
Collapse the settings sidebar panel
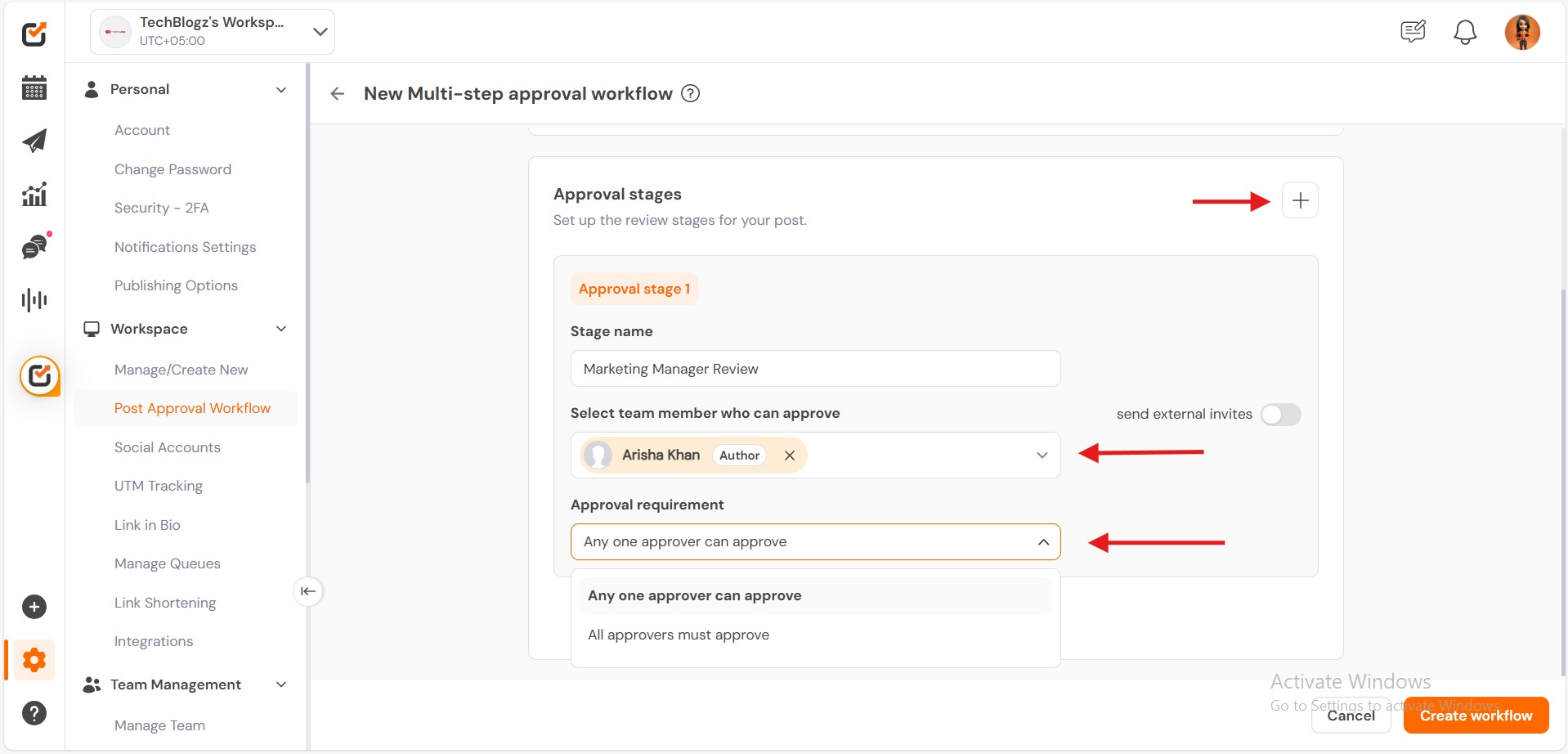click(308, 591)
